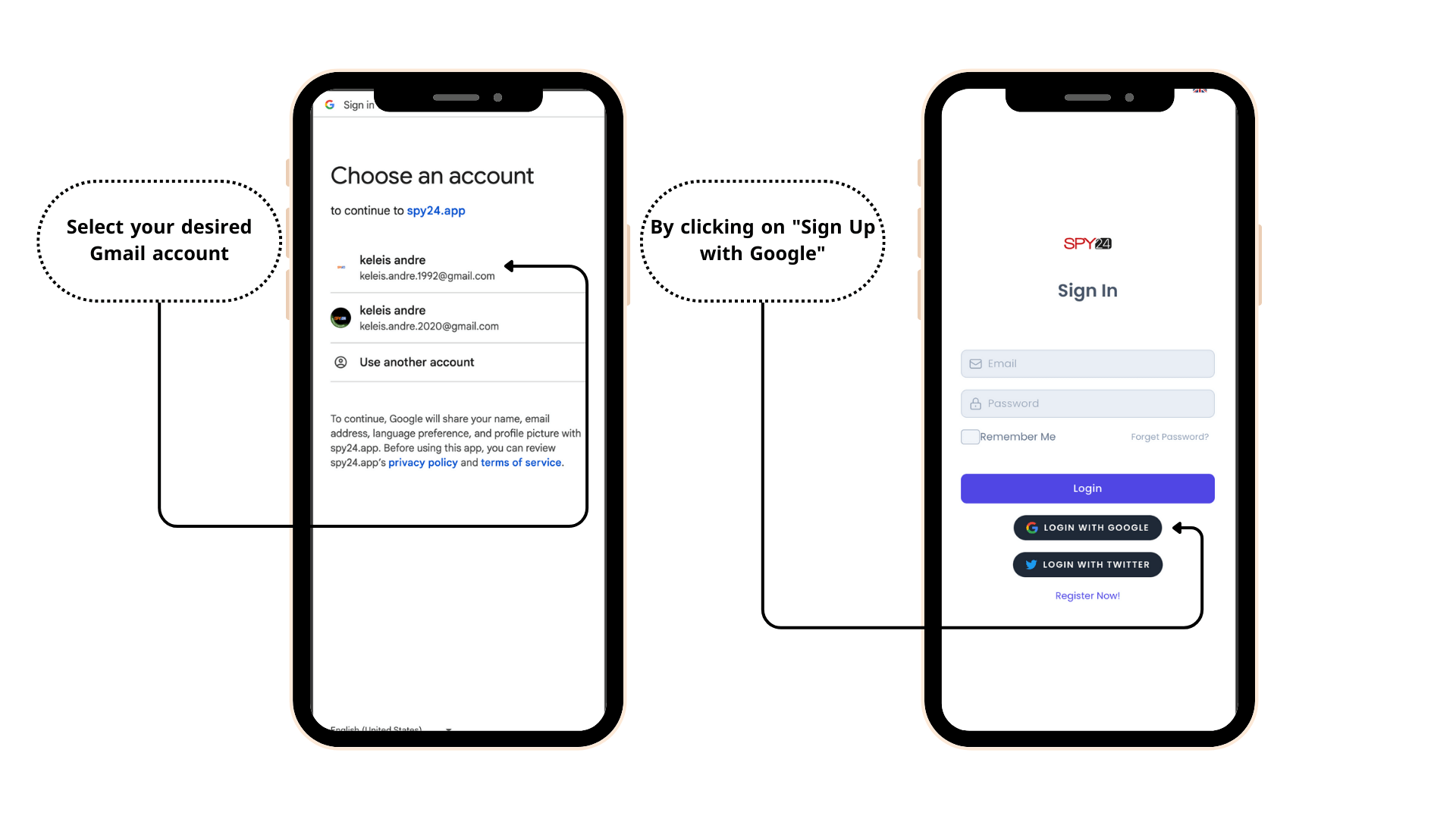Click the Login button on Sign In screen
The image size is (1456, 819).
[x=1088, y=488]
